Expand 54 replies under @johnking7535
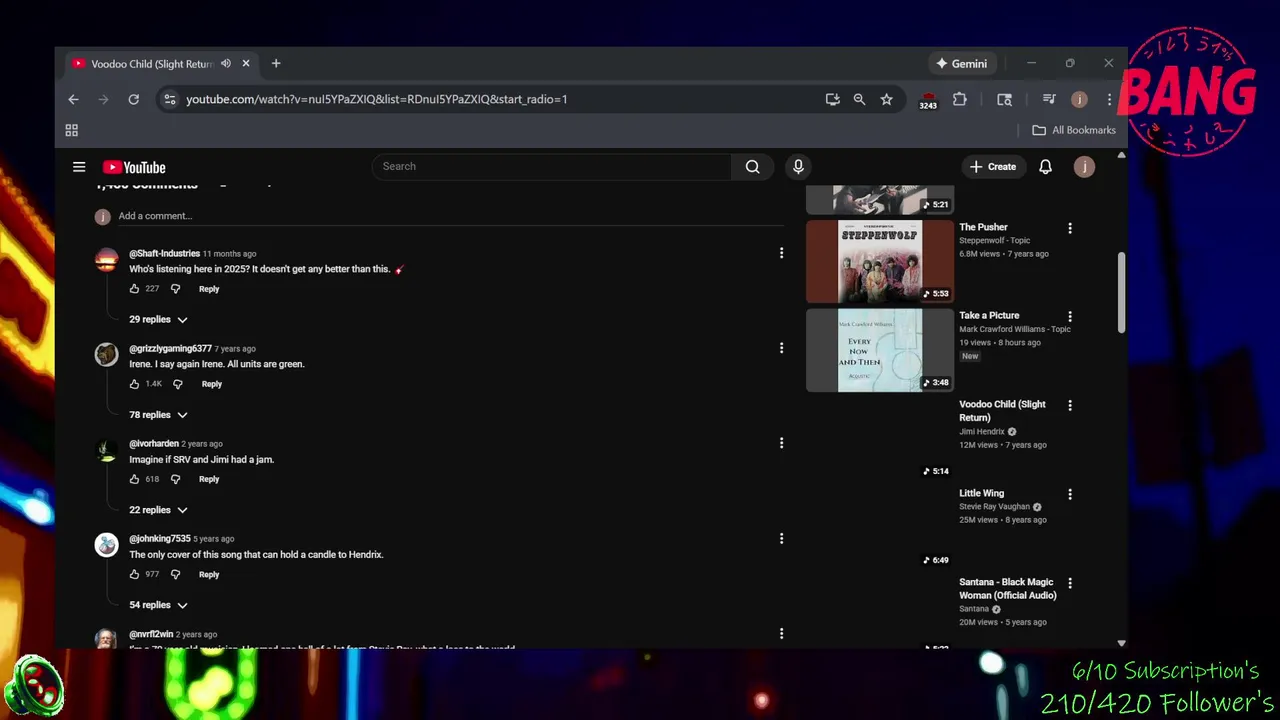Image resolution: width=1280 pixels, height=720 pixels. pos(158,605)
